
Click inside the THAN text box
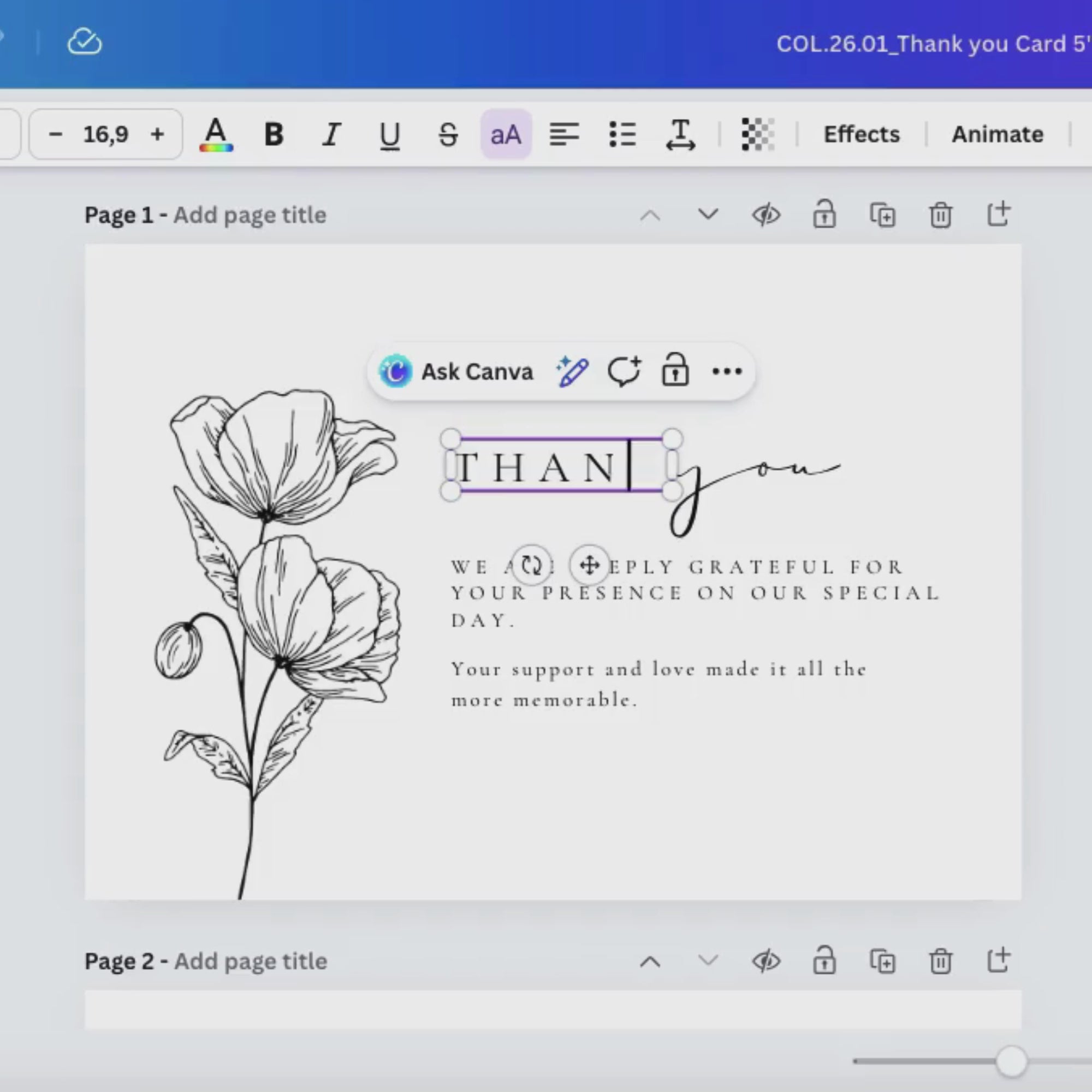(561, 466)
